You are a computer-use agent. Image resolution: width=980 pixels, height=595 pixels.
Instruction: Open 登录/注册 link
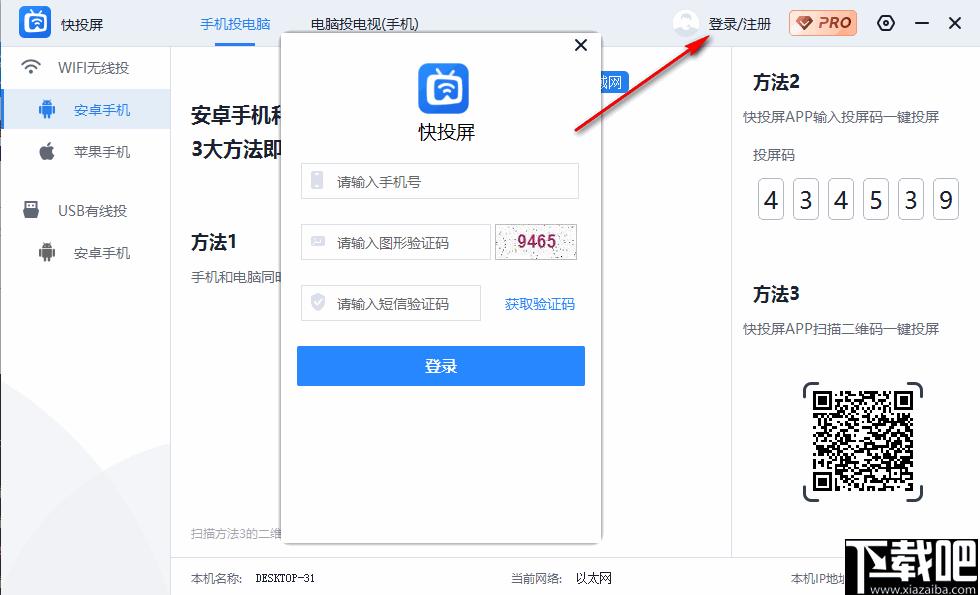coord(739,24)
